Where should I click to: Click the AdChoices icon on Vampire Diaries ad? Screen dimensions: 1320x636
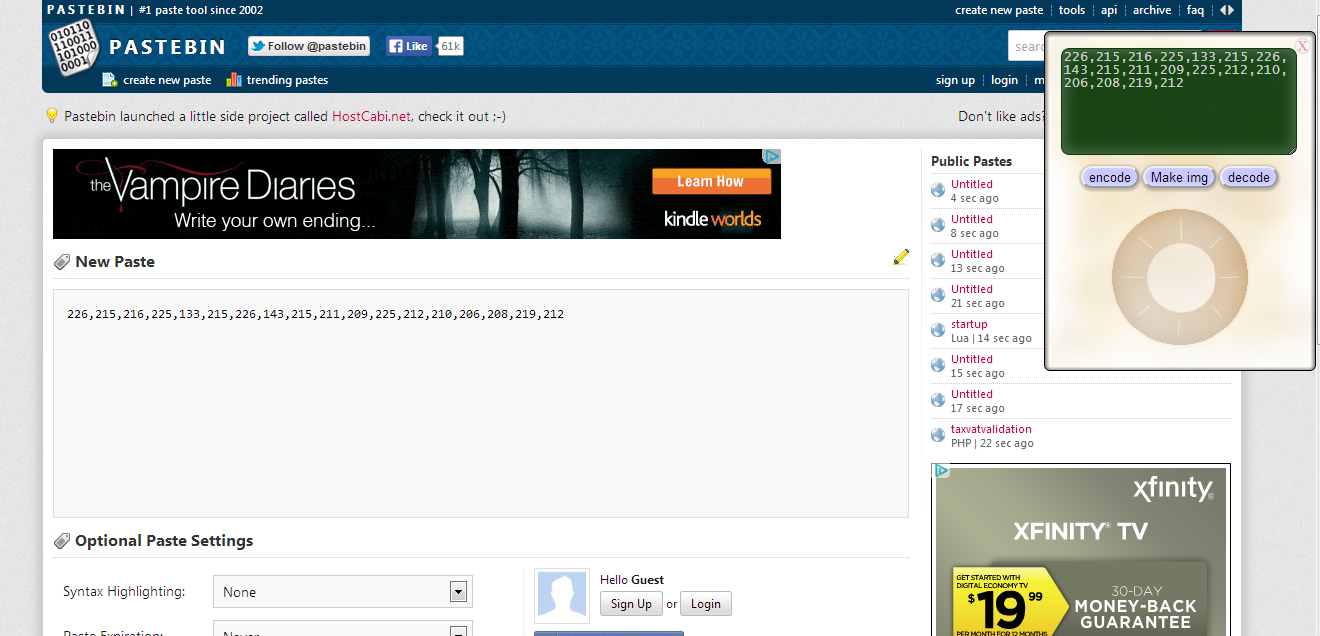tap(772, 156)
